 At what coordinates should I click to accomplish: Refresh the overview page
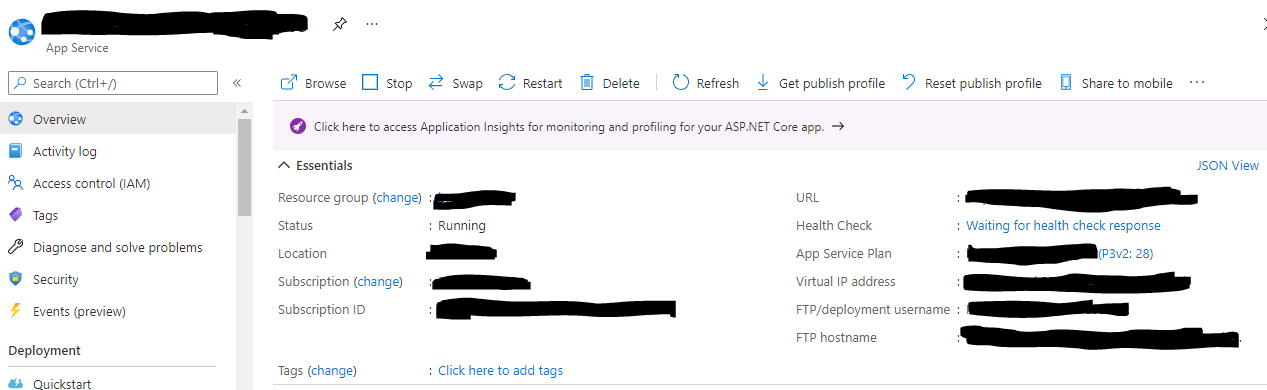[x=705, y=83]
